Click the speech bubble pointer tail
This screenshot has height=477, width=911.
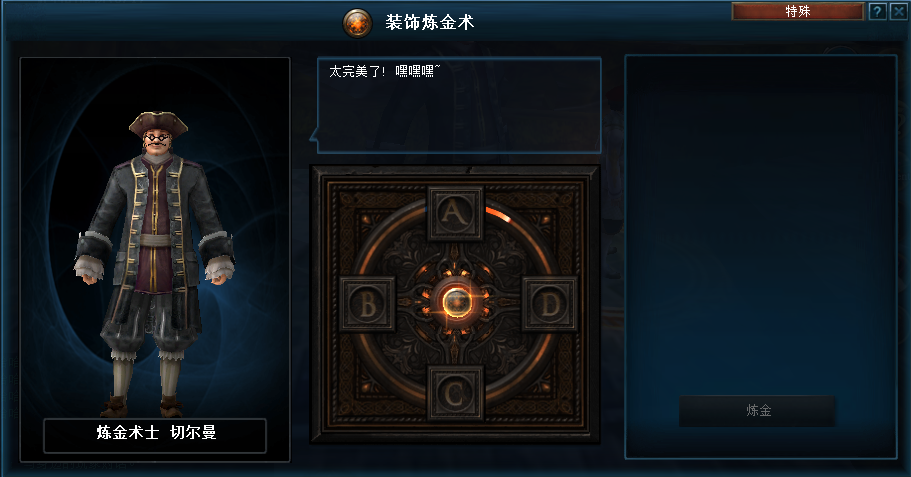point(314,138)
